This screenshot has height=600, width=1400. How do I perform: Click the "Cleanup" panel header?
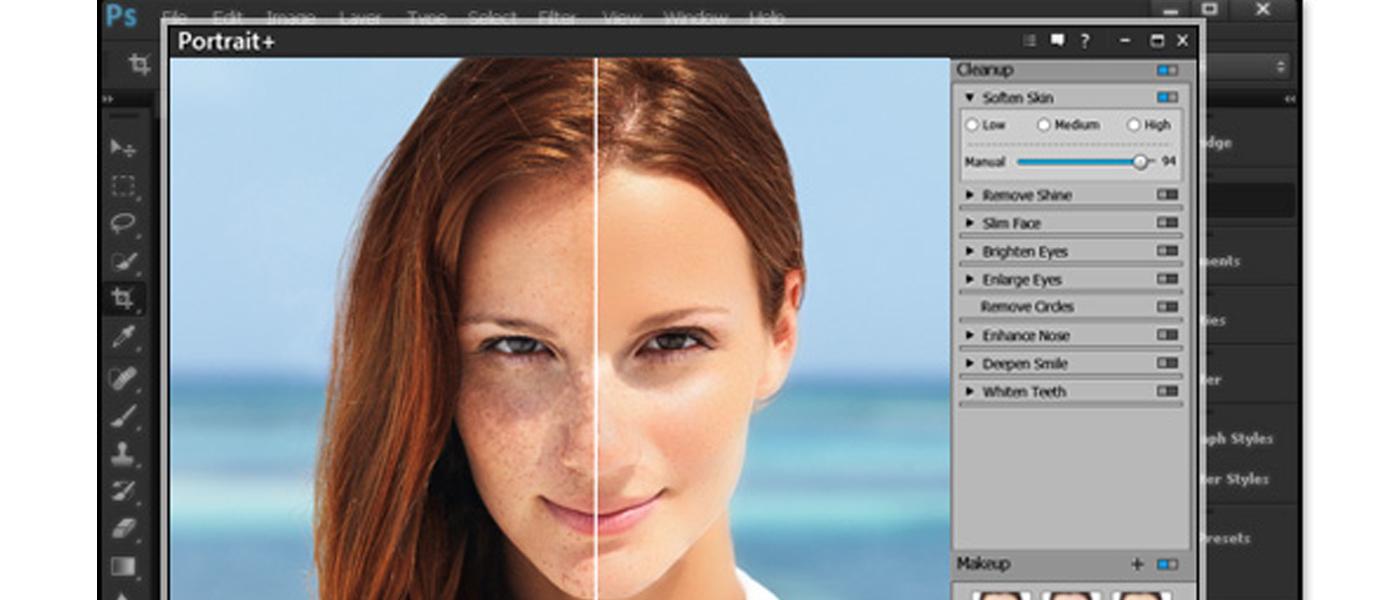[x=985, y=70]
